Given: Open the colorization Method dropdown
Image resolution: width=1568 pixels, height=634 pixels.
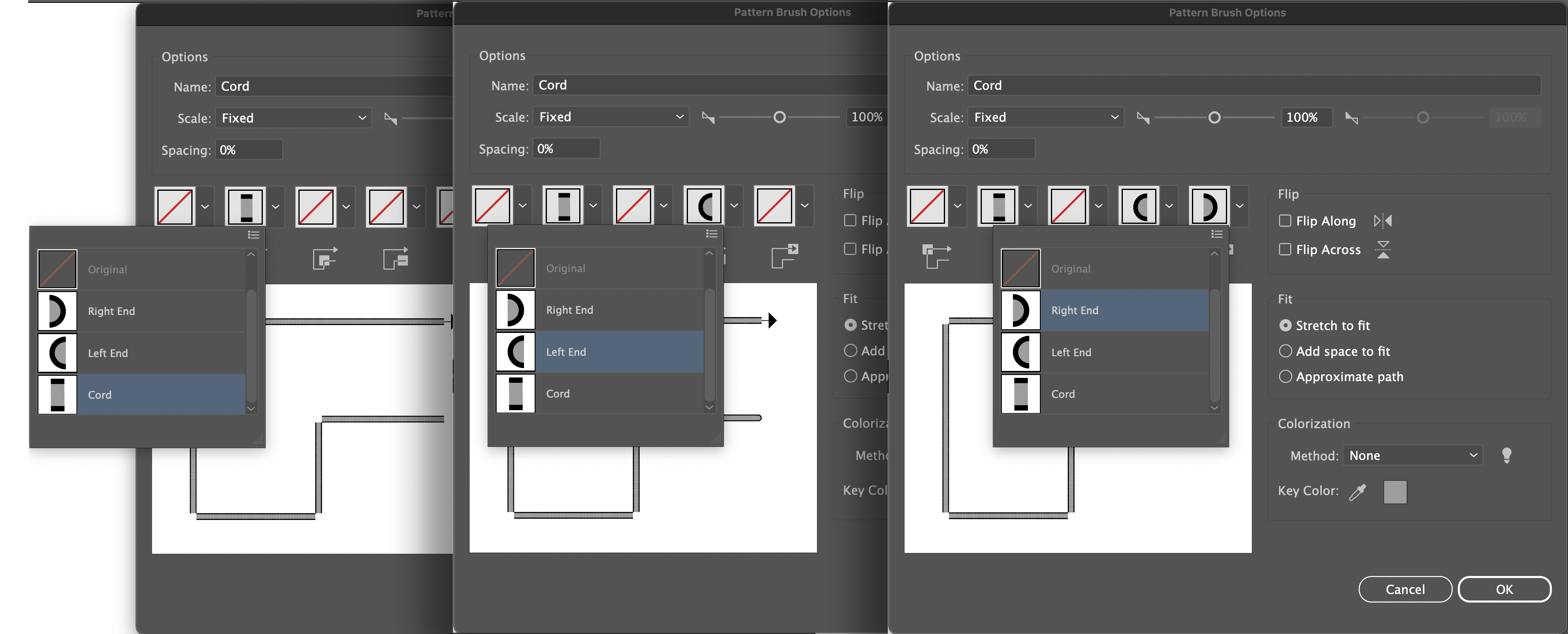Looking at the screenshot, I should pos(1413,455).
